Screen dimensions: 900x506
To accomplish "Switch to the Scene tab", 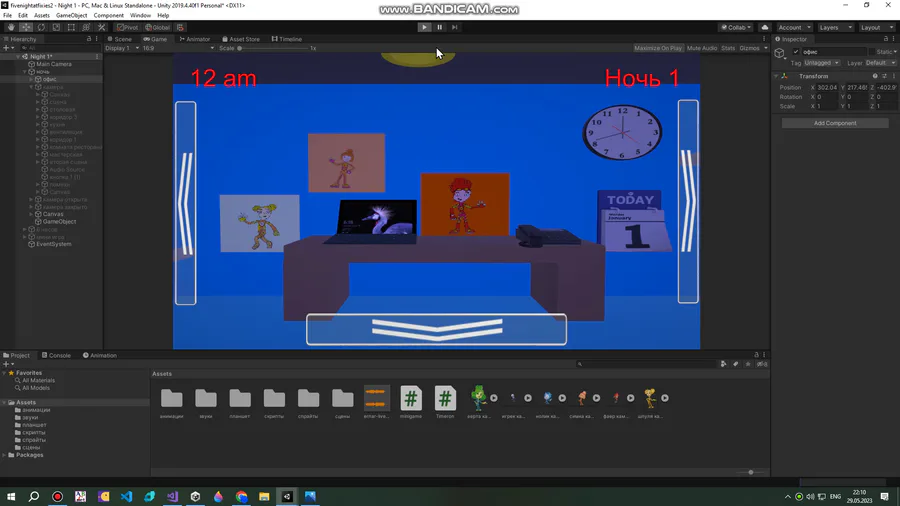I will click(119, 39).
